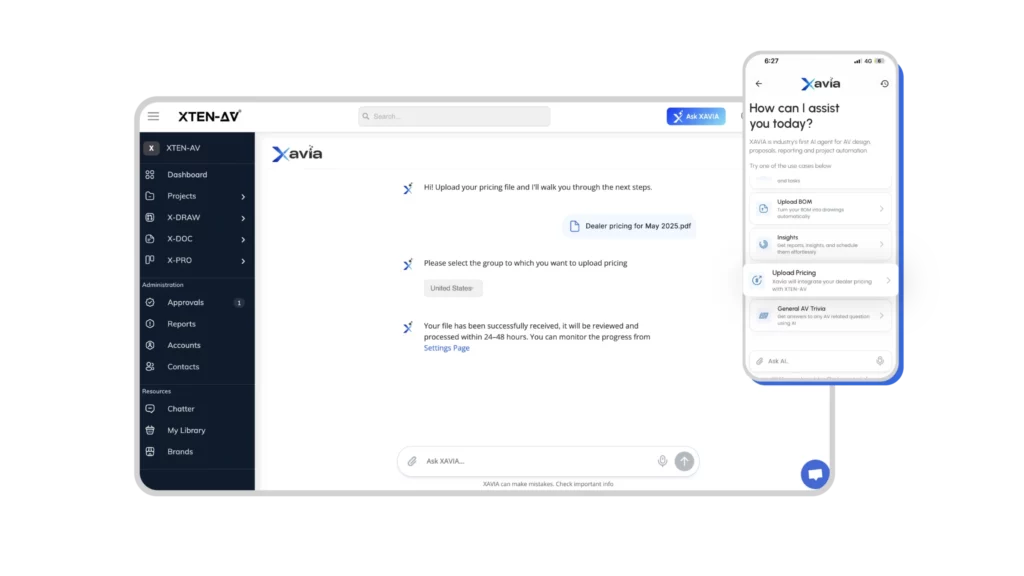Tap the history clock icon in mobile app

coord(884,84)
